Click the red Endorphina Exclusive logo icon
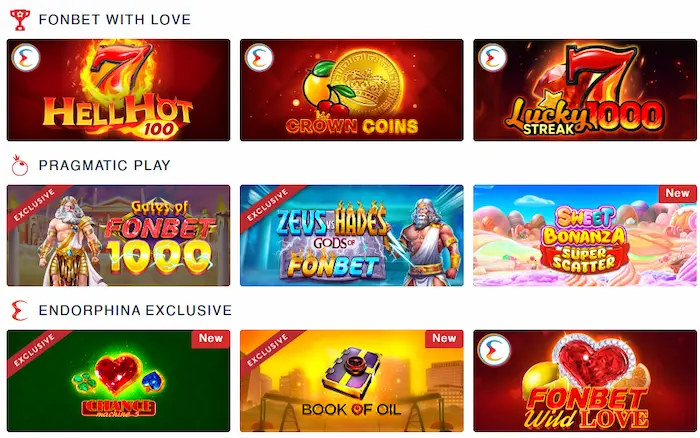700x438 pixels. [19, 310]
